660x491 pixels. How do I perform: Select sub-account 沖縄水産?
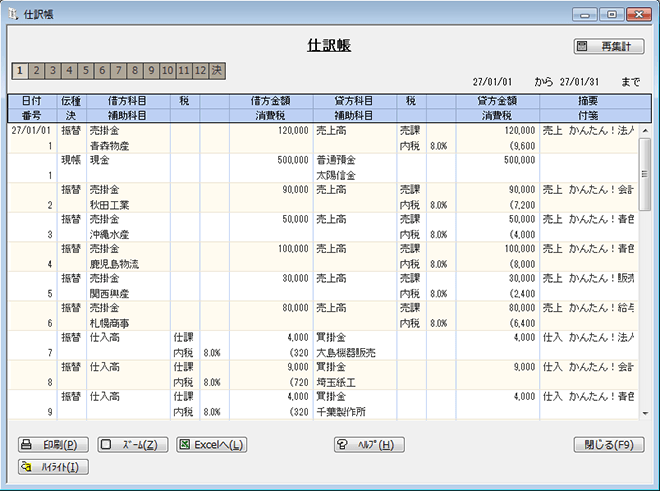click(109, 235)
